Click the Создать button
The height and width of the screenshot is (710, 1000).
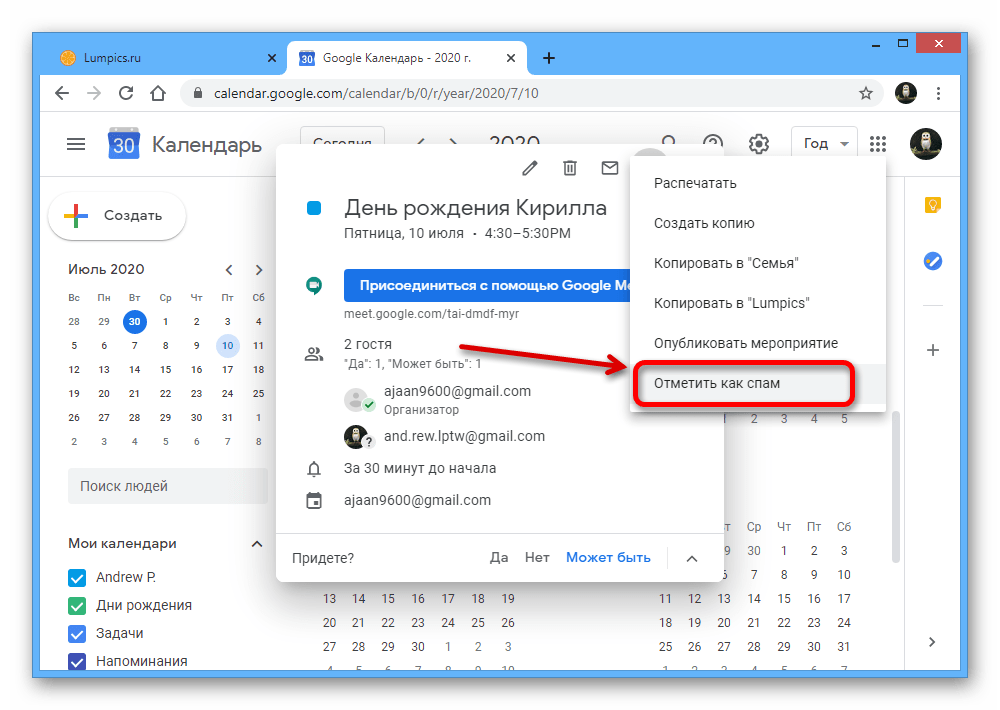[117, 216]
